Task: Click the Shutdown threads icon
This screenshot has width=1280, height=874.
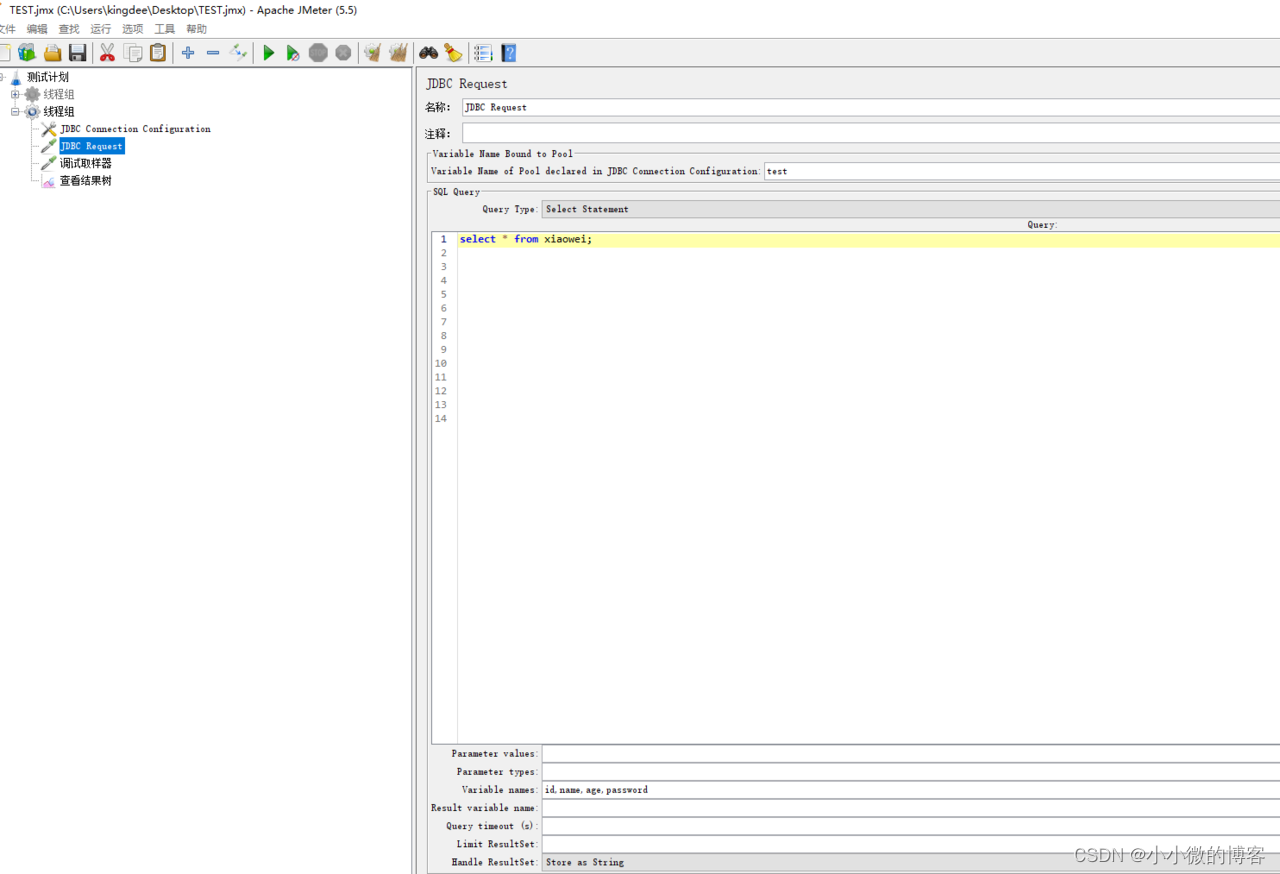Action: (343, 53)
